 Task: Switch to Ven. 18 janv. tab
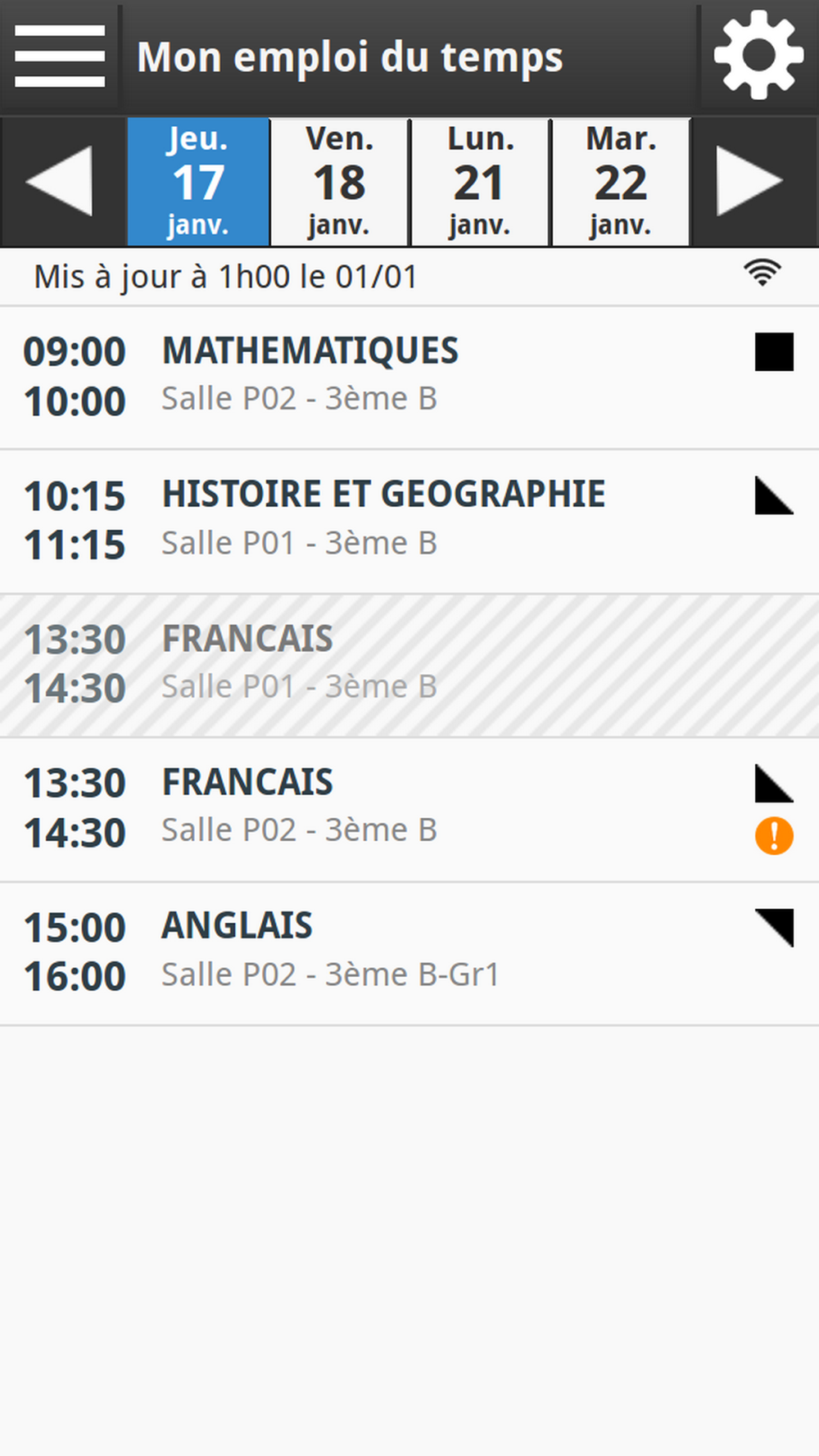pyautogui.click(x=339, y=181)
